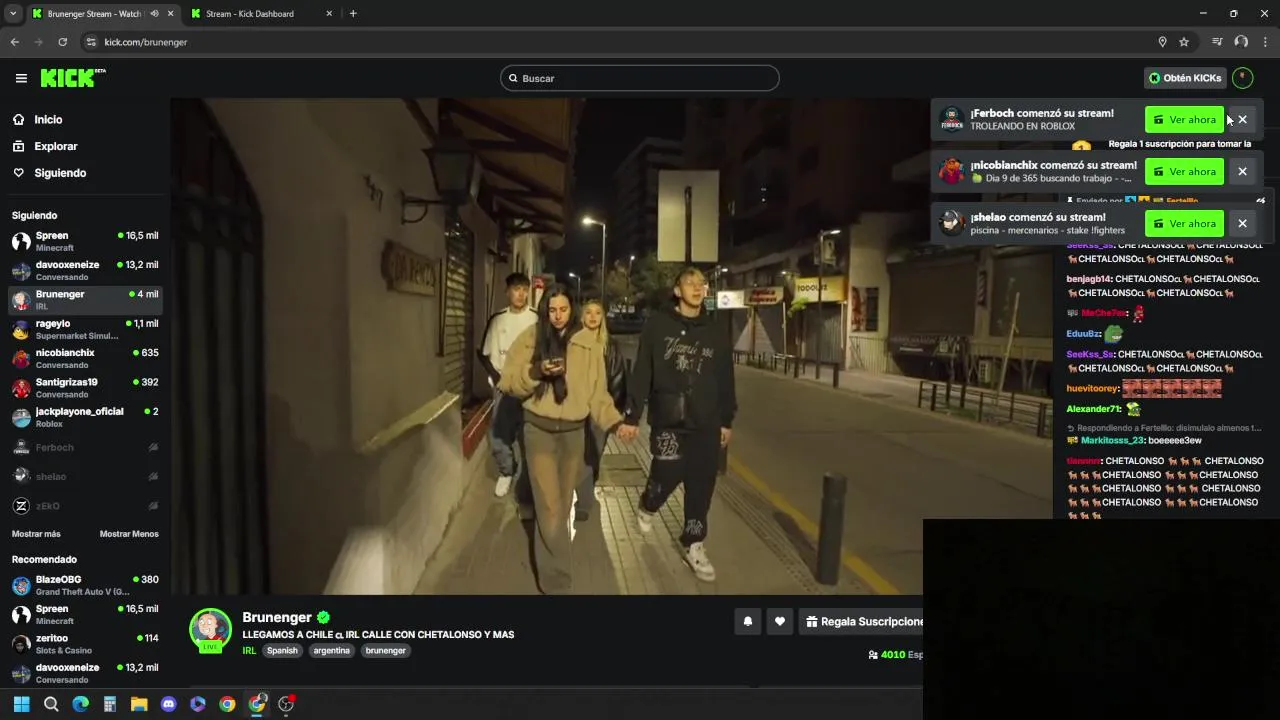Open the Santigrizas19 channel in the sidebar
The width and height of the screenshot is (1280, 720).
[85, 387]
